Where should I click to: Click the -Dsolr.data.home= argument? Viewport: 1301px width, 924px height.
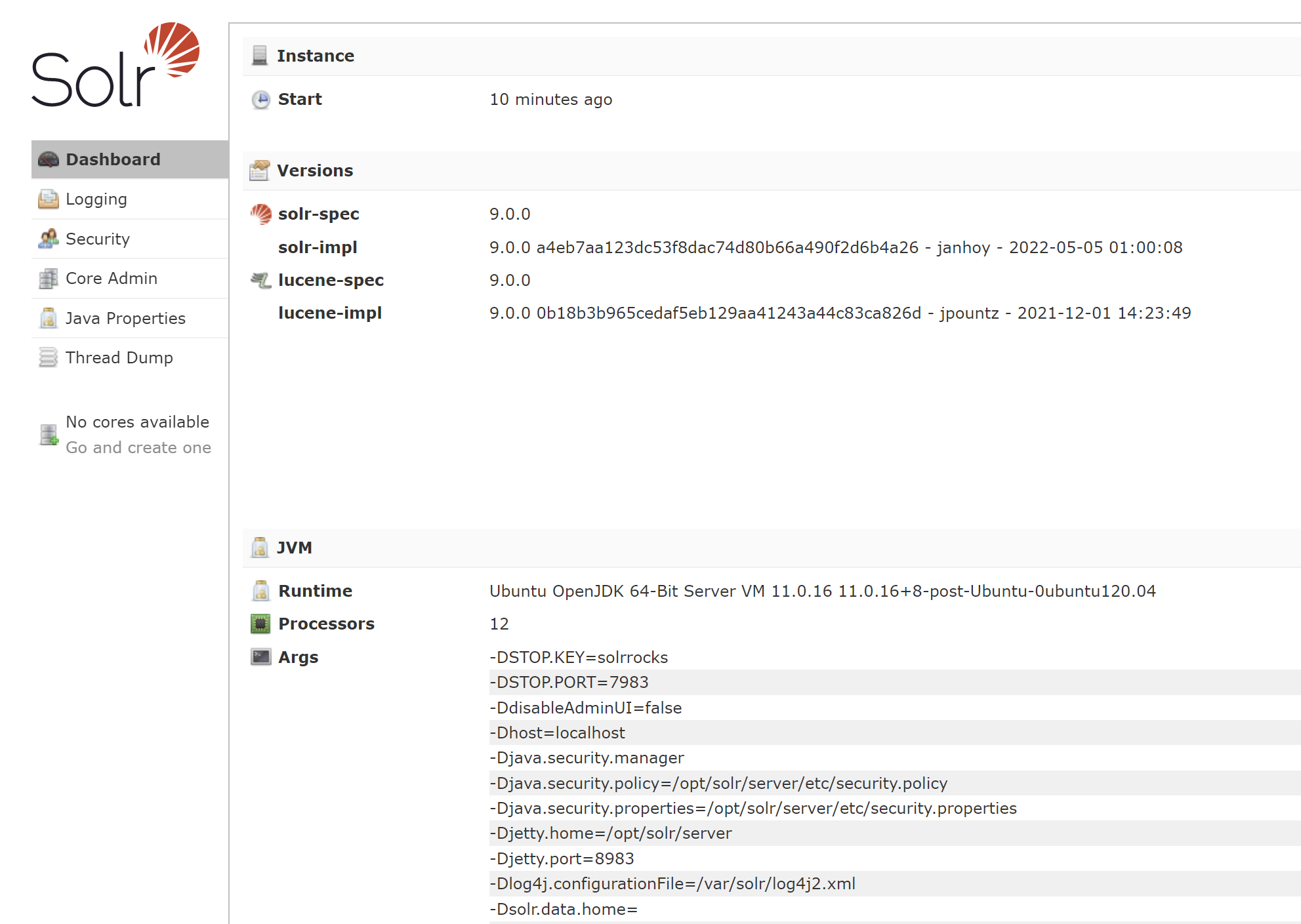point(564,909)
